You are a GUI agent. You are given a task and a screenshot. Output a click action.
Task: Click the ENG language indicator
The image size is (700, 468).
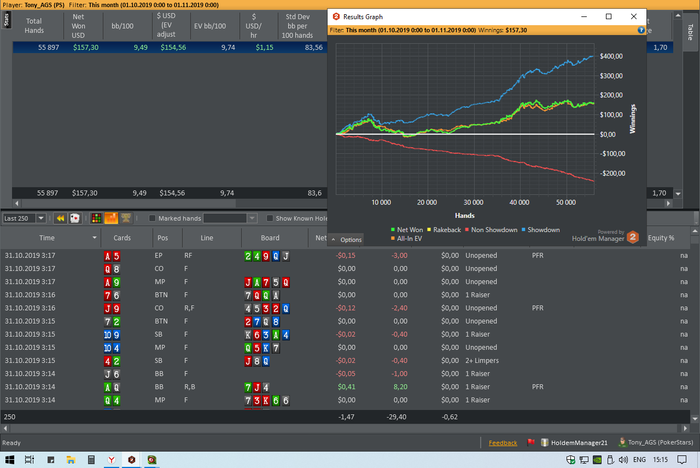pos(639,460)
